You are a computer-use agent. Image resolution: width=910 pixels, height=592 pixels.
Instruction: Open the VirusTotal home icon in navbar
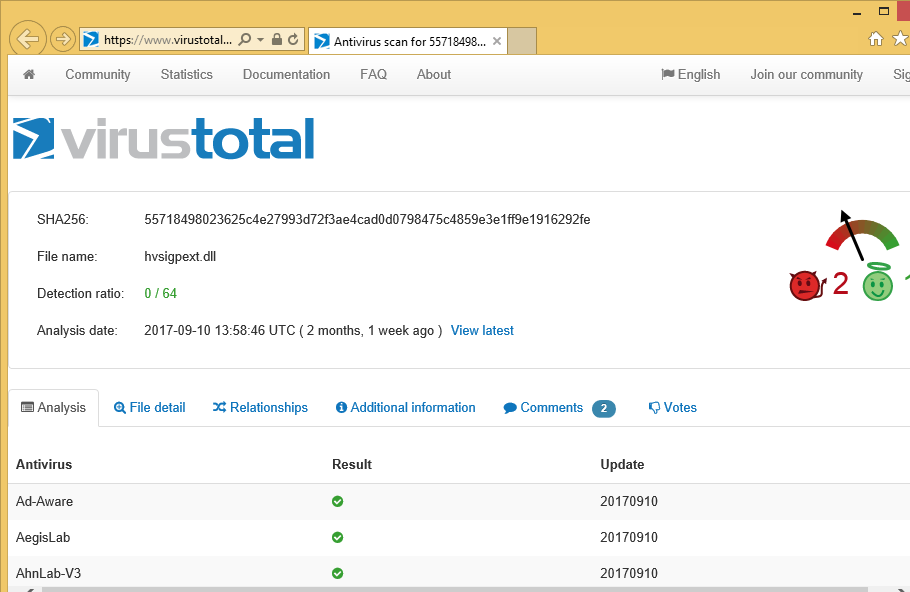click(x=29, y=75)
